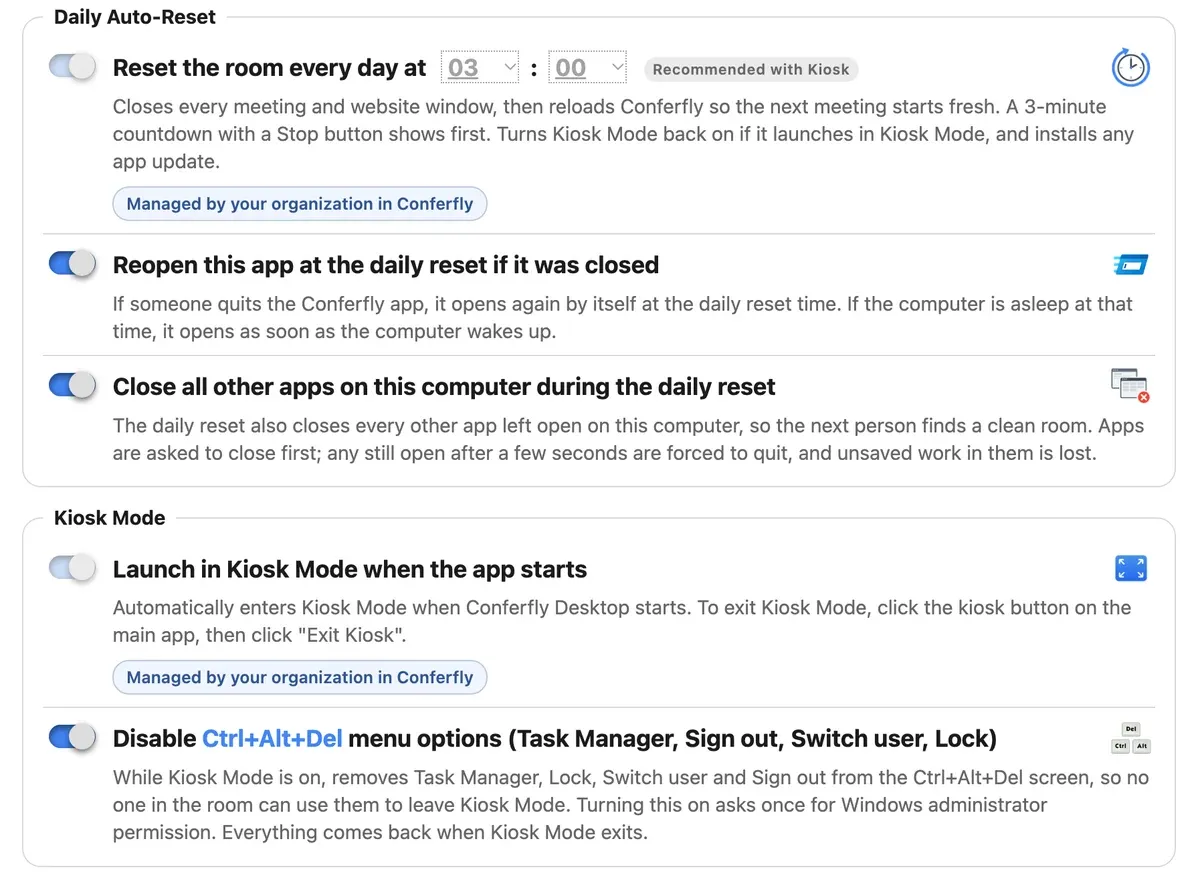Click the close other apps icon

click(x=1130, y=385)
